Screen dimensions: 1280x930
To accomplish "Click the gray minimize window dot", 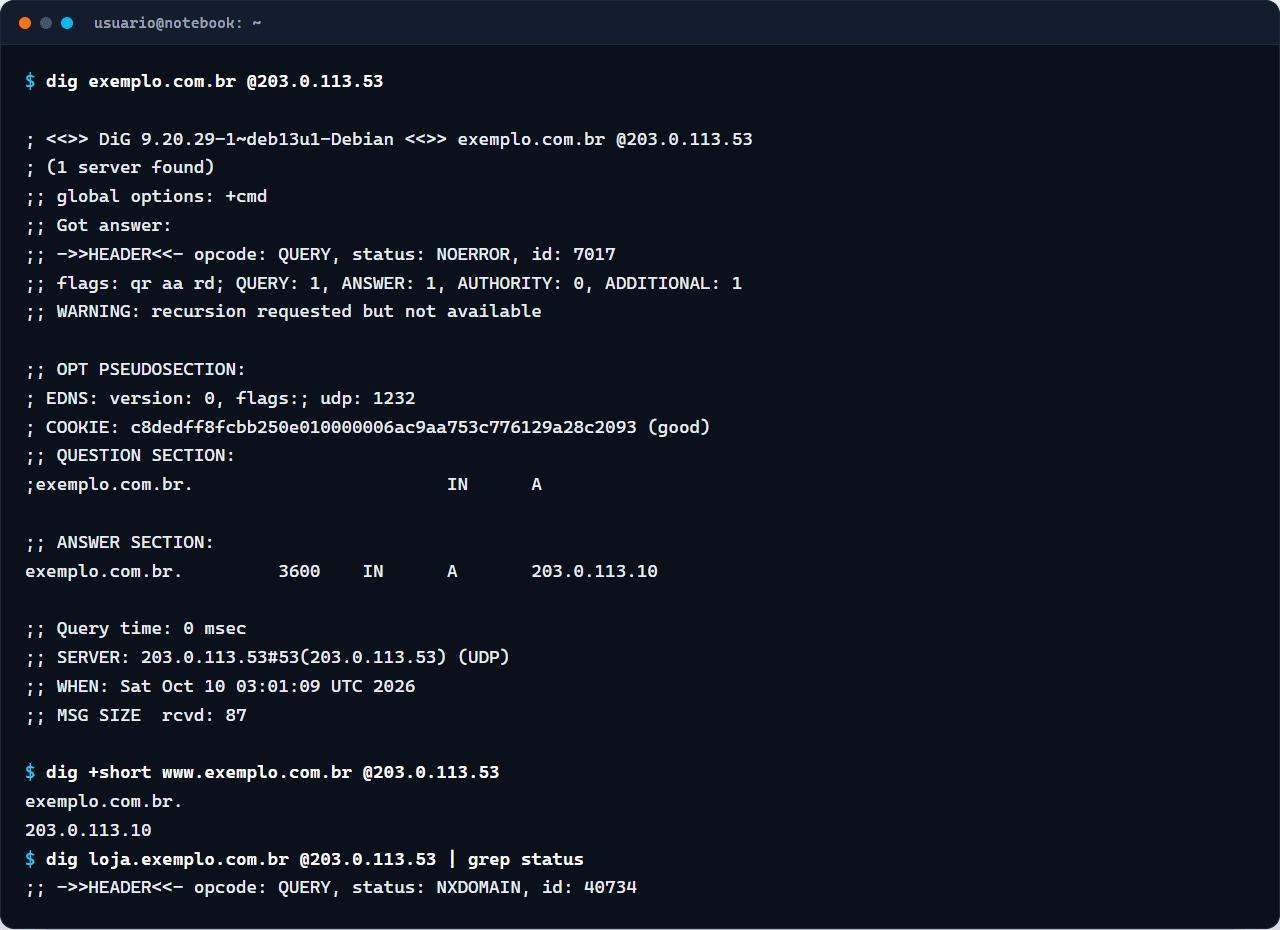I will click(46, 23).
